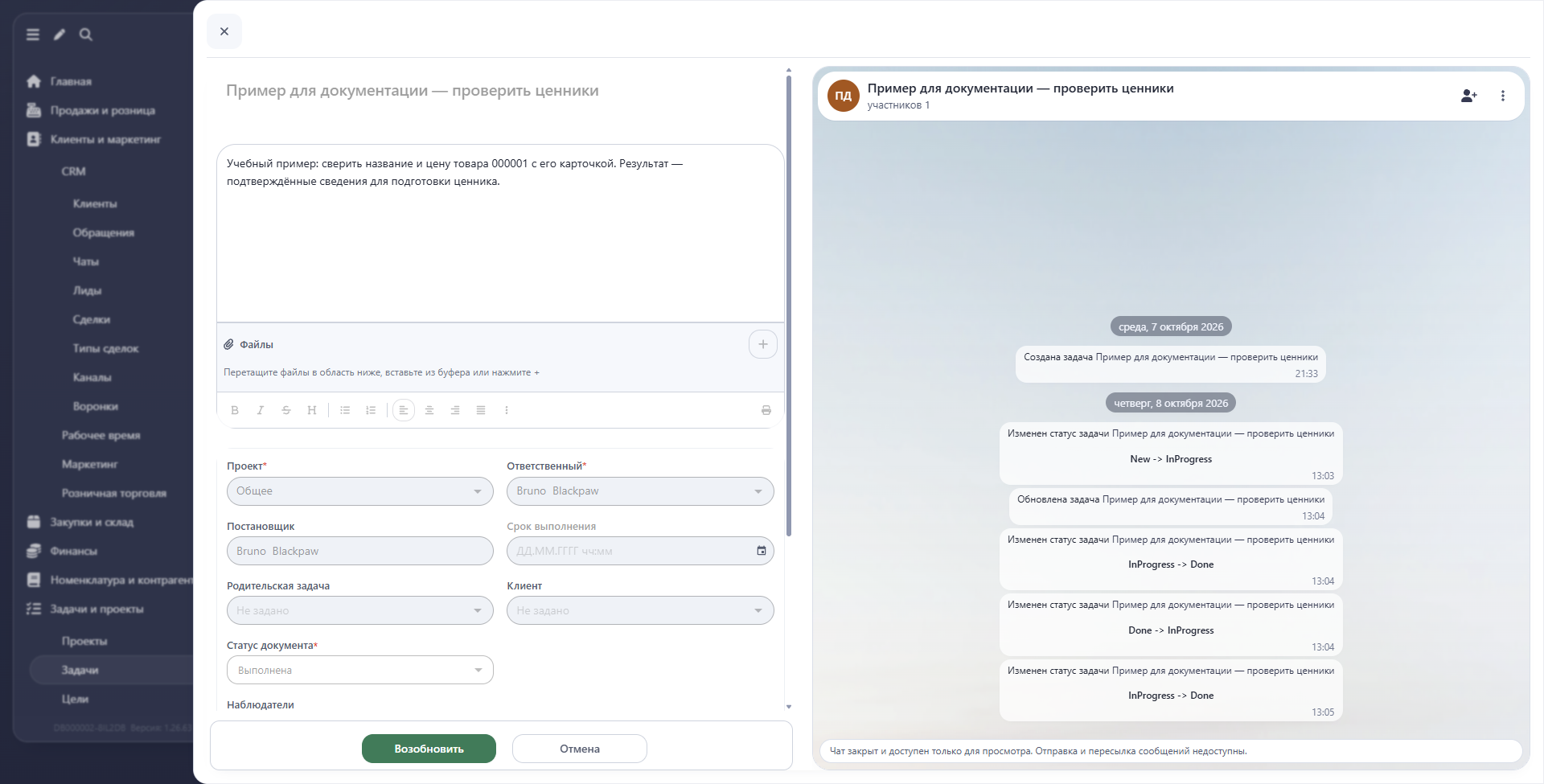The image size is (1544, 784).
Task: Close the task dialog with X
Action: pyautogui.click(x=224, y=31)
